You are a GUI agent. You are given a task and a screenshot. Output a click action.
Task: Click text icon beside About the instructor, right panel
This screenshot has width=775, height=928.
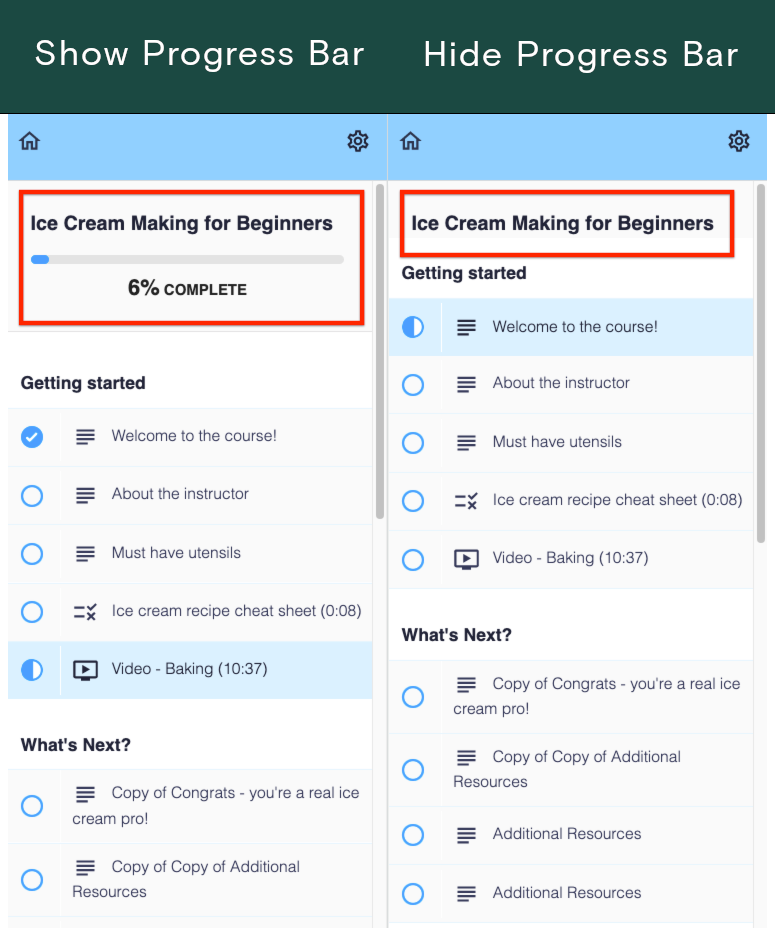(x=467, y=384)
